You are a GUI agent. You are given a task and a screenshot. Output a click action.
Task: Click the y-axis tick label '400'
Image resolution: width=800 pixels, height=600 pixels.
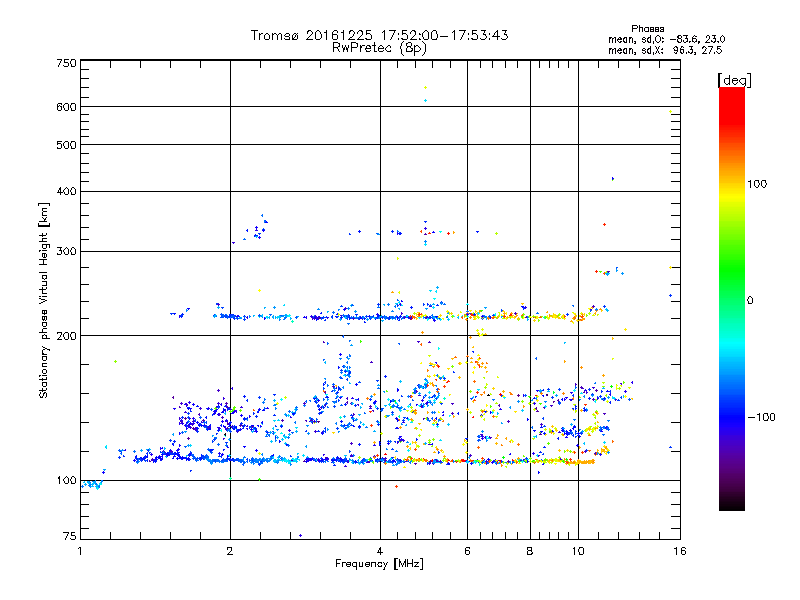coord(66,191)
